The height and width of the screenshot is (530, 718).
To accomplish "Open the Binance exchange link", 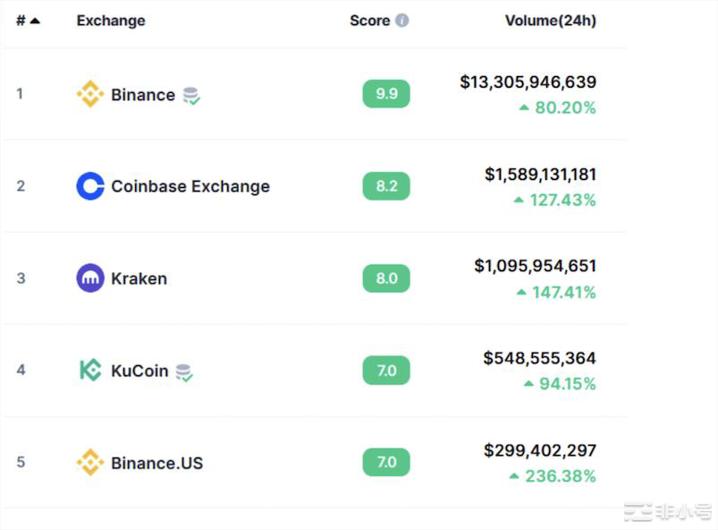I will pyautogui.click(x=143, y=95).
